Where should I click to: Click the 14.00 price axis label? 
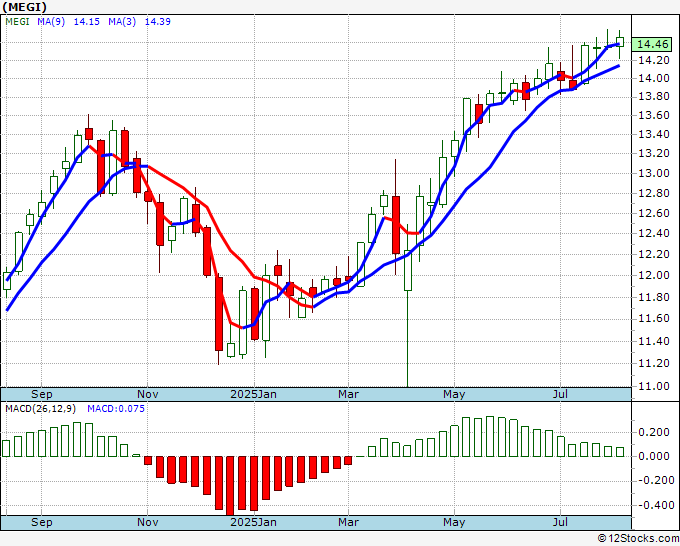pos(653,78)
